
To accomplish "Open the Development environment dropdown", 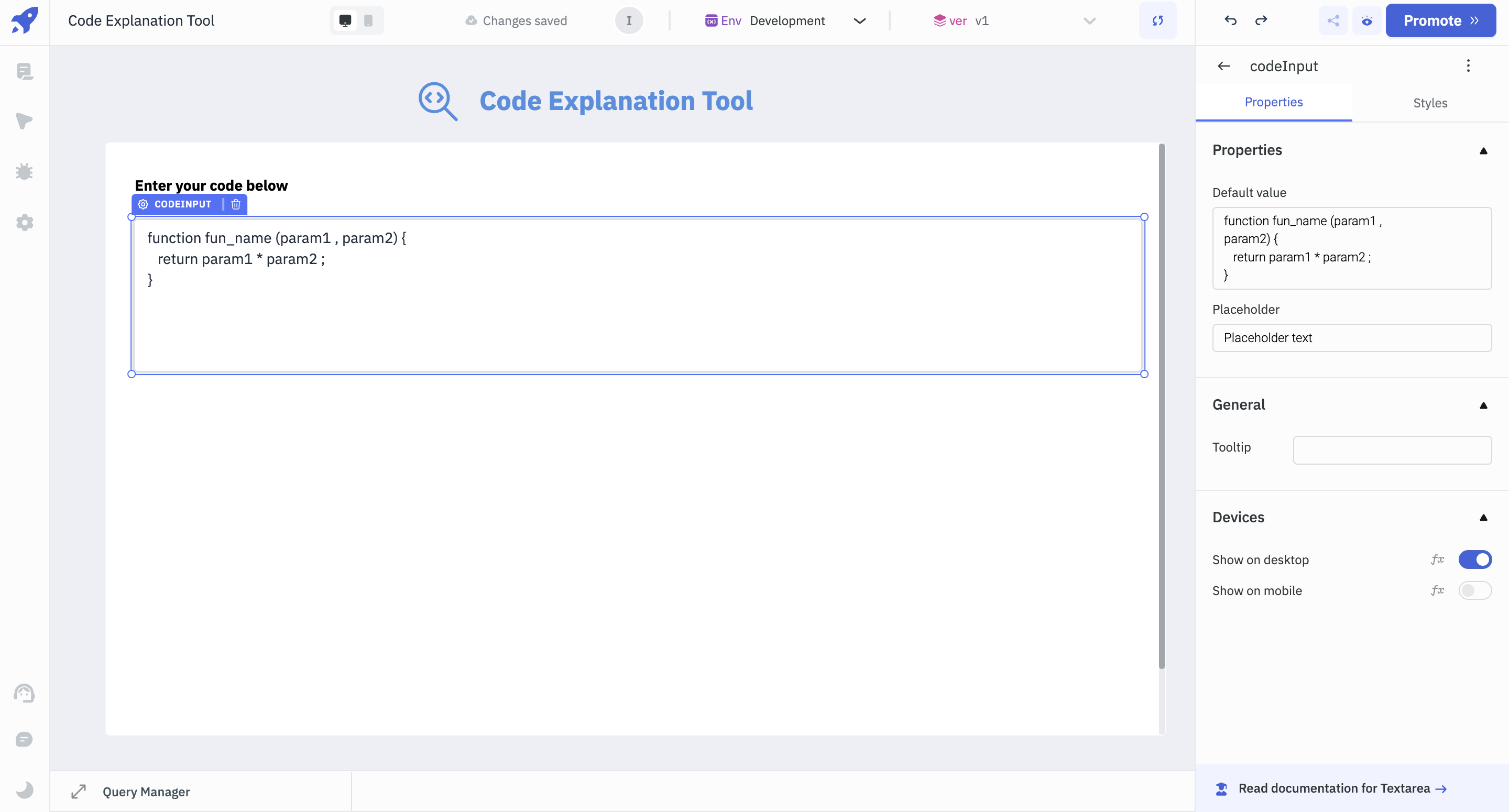I will [859, 20].
